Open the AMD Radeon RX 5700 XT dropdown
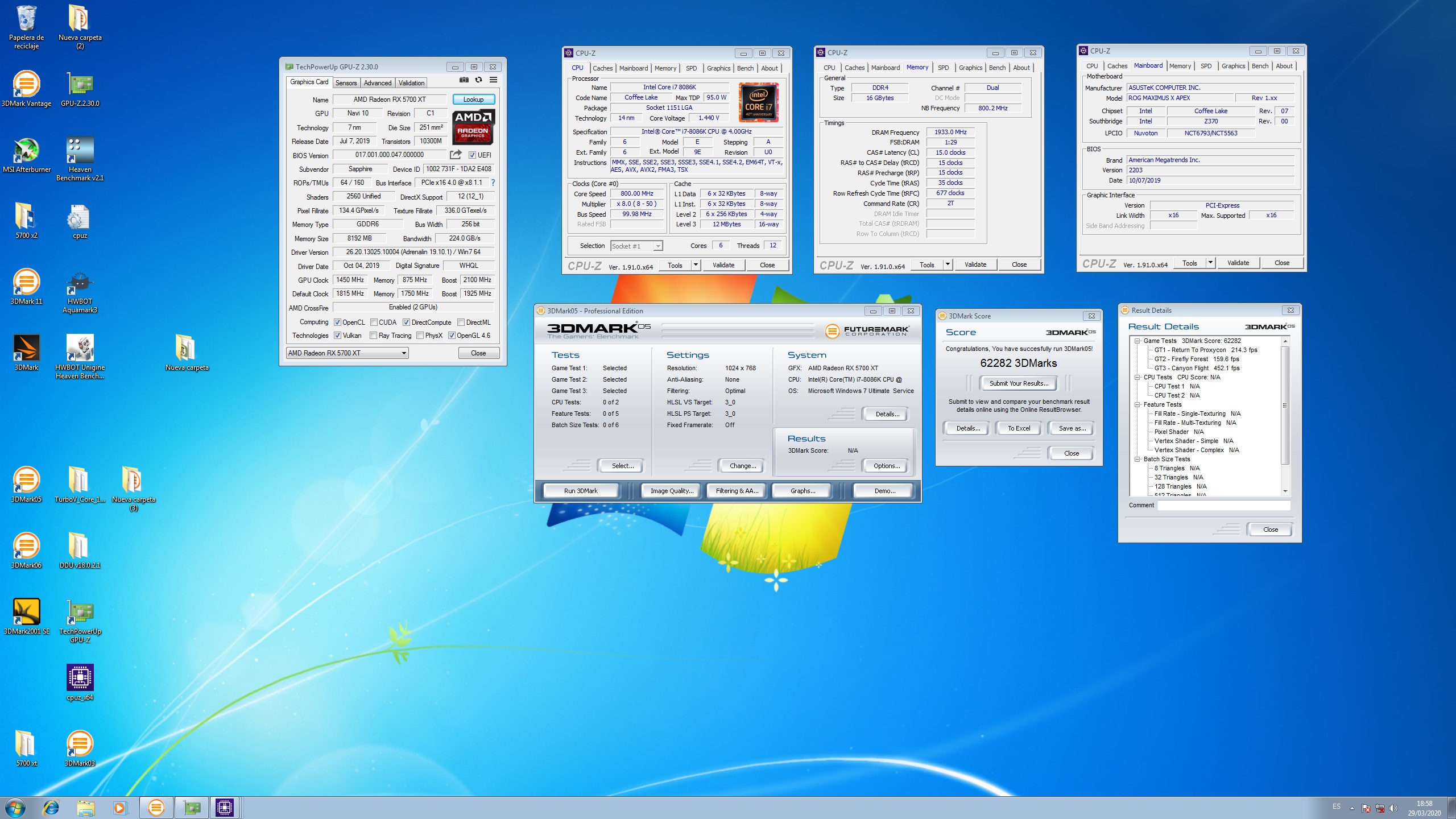The width and height of the screenshot is (1456, 819). (348, 353)
